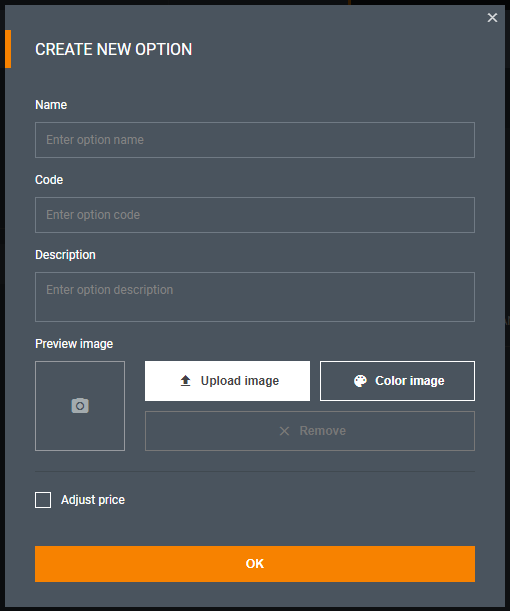Click the Code field label
Screen dimensions: 510x611
click(x=49, y=180)
